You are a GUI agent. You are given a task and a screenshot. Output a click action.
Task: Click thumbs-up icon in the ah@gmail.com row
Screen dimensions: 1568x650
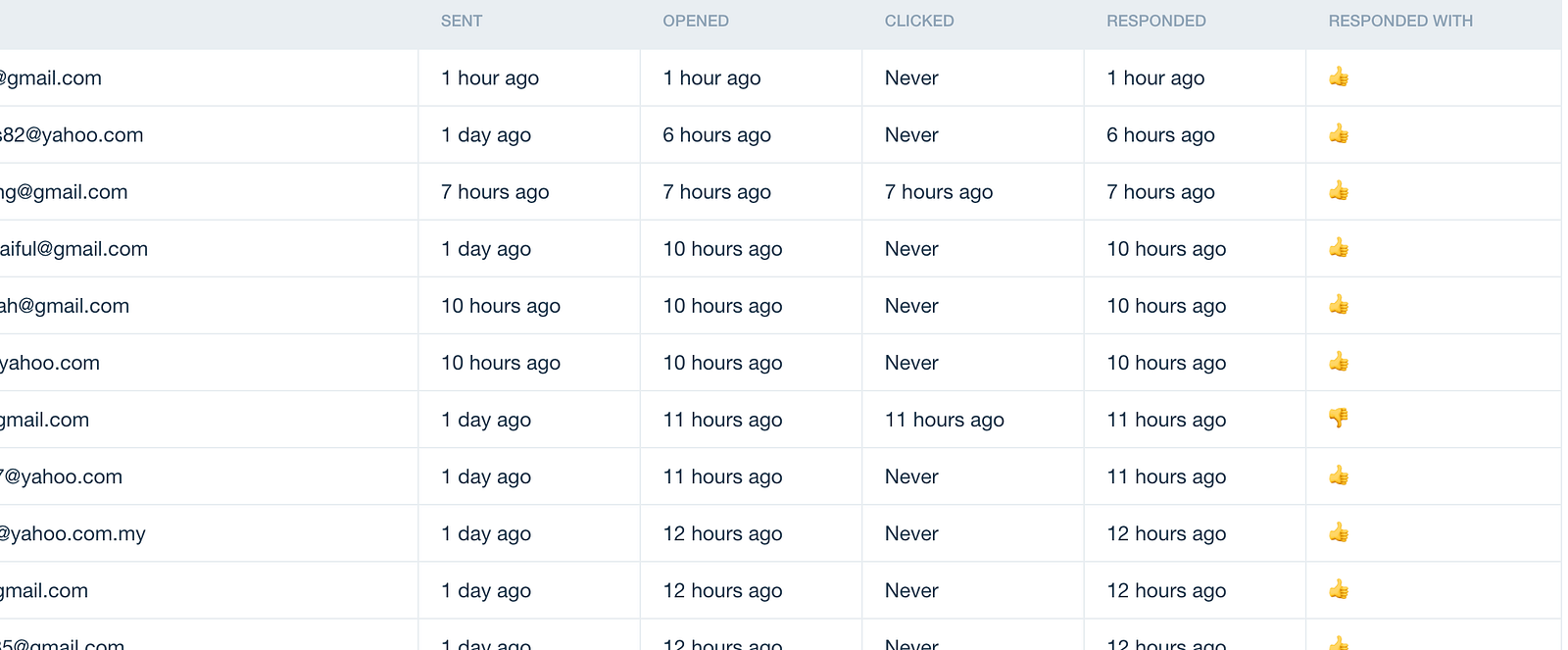pos(1339,305)
